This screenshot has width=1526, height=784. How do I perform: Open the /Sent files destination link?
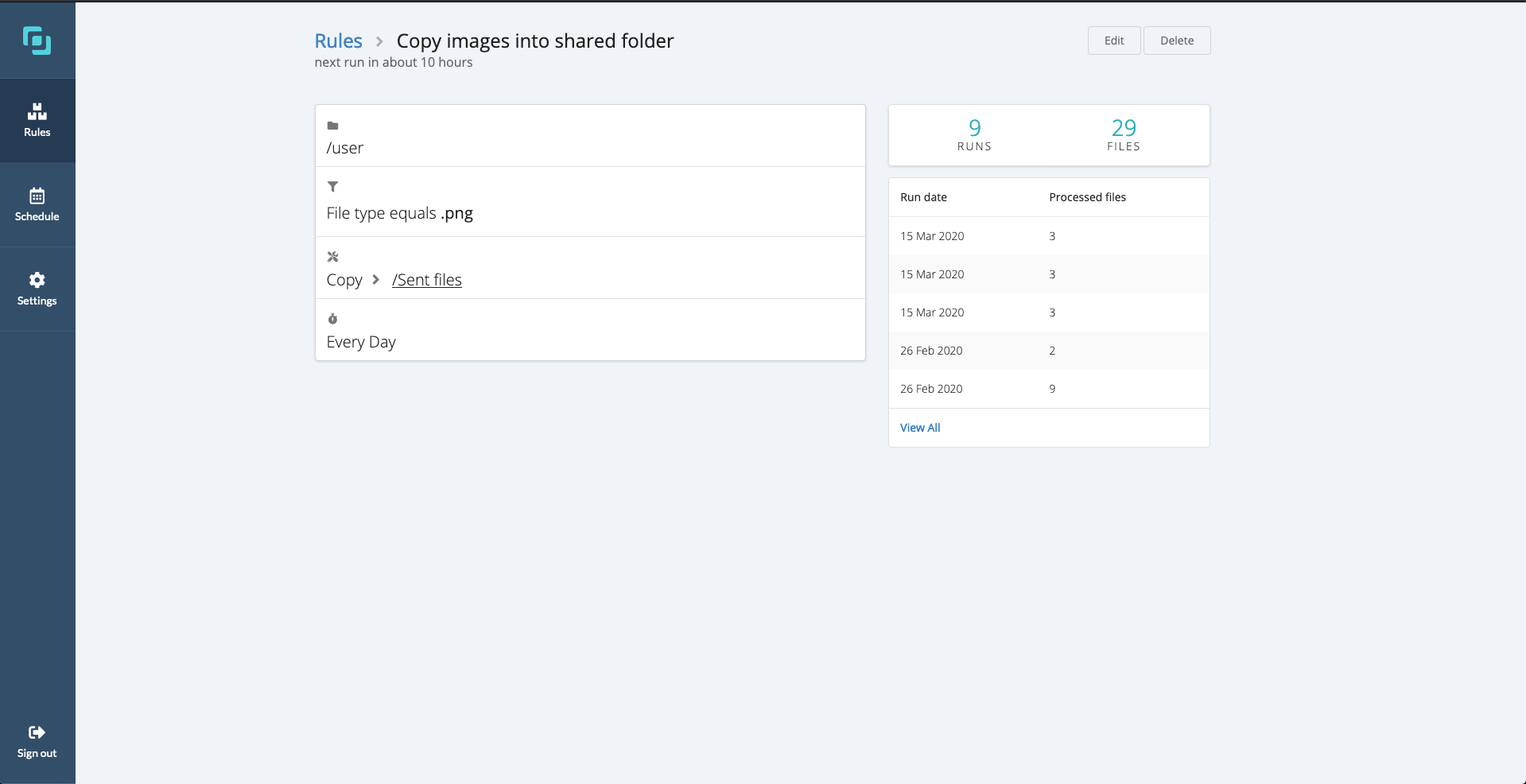pyautogui.click(x=426, y=280)
